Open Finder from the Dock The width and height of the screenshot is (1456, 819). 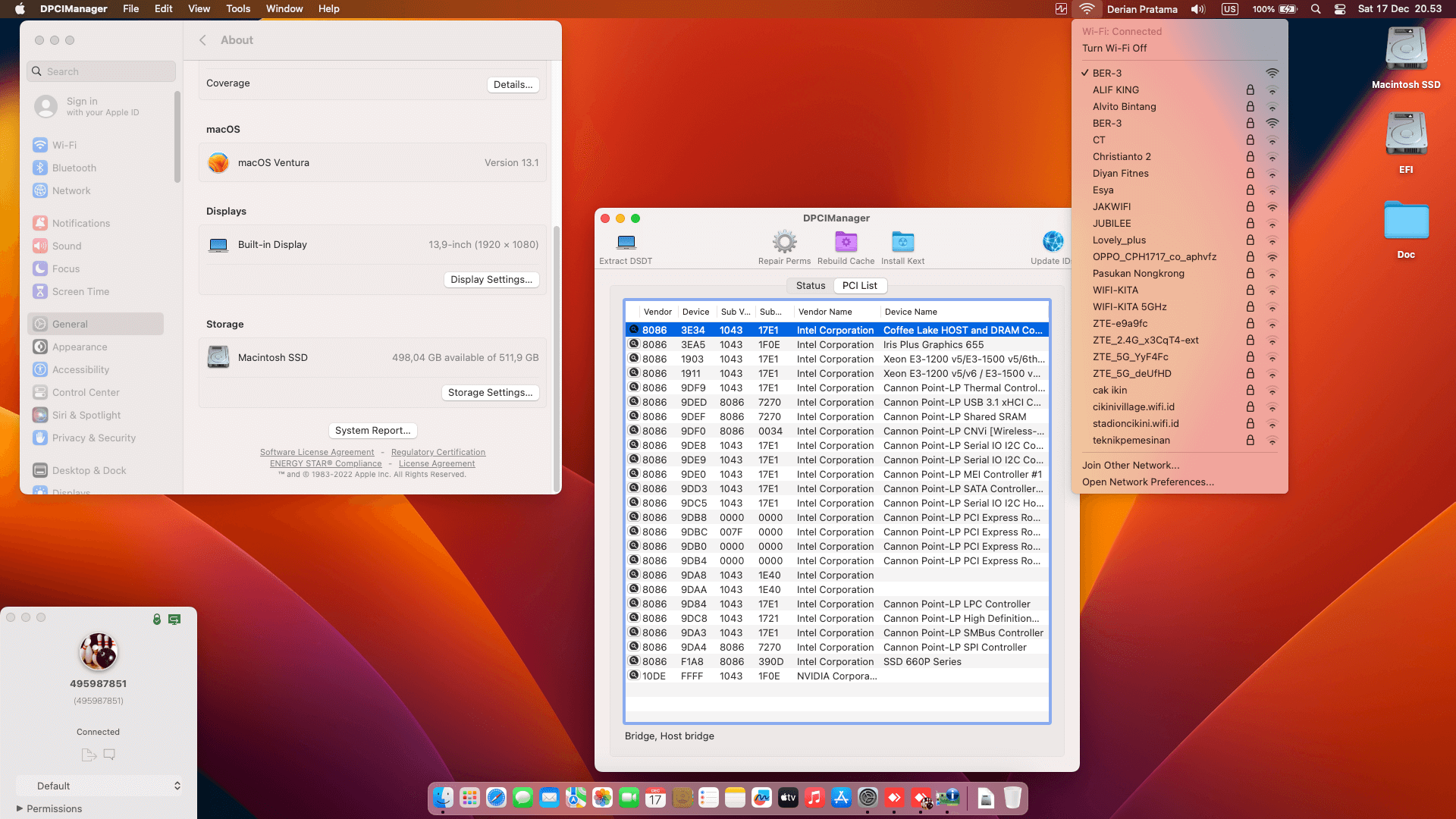point(443,798)
